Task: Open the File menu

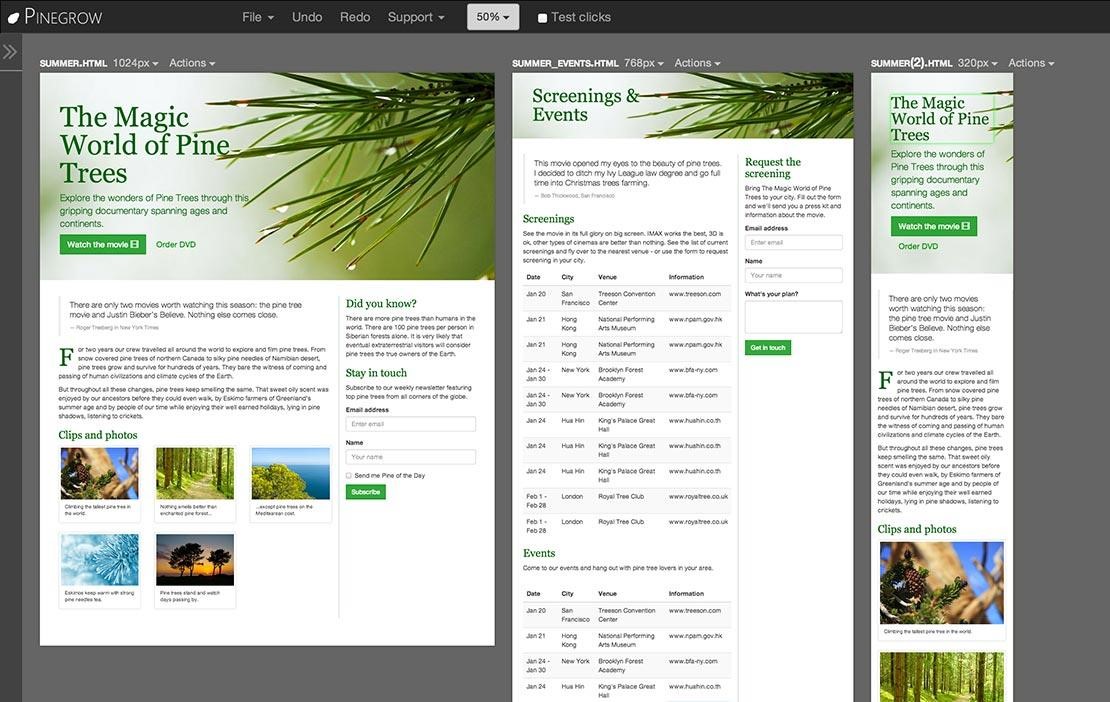Action: (254, 16)
